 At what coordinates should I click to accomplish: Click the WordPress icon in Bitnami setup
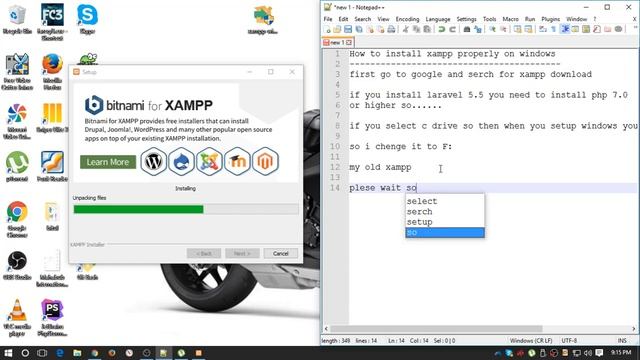(x=153, y=162)
